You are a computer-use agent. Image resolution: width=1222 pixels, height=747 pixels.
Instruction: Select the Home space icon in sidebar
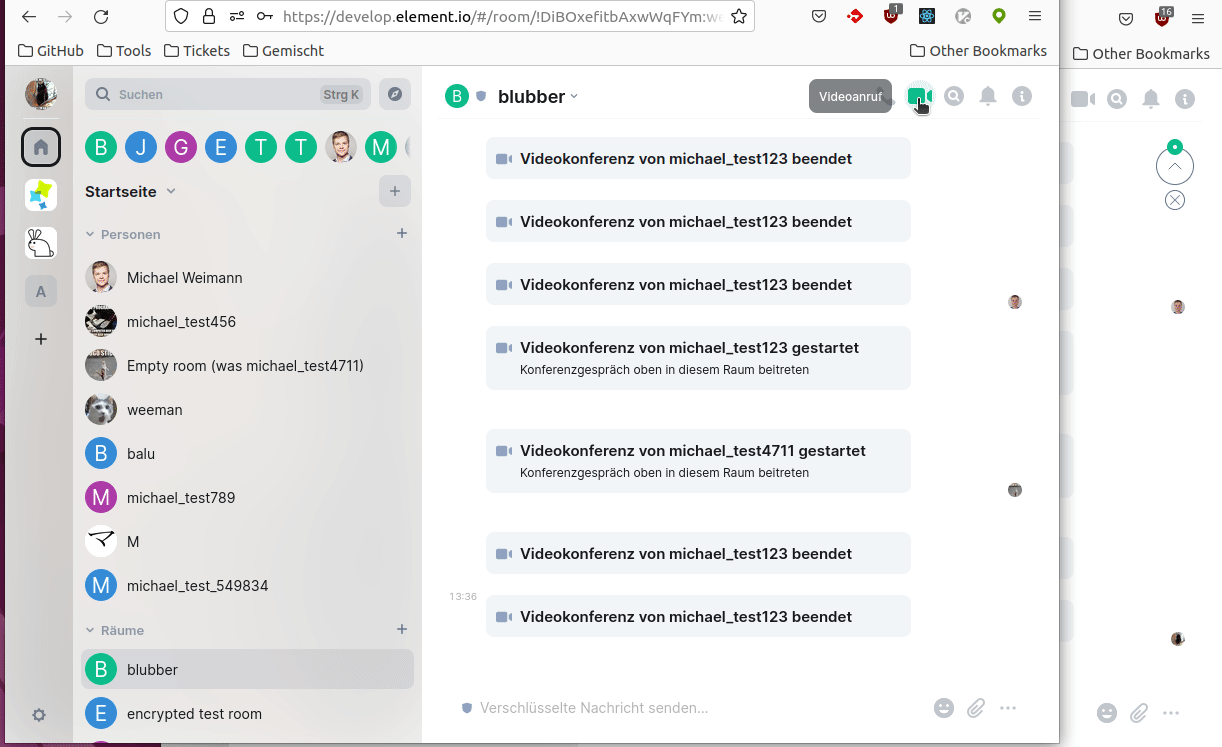click(x=40, y=146)
